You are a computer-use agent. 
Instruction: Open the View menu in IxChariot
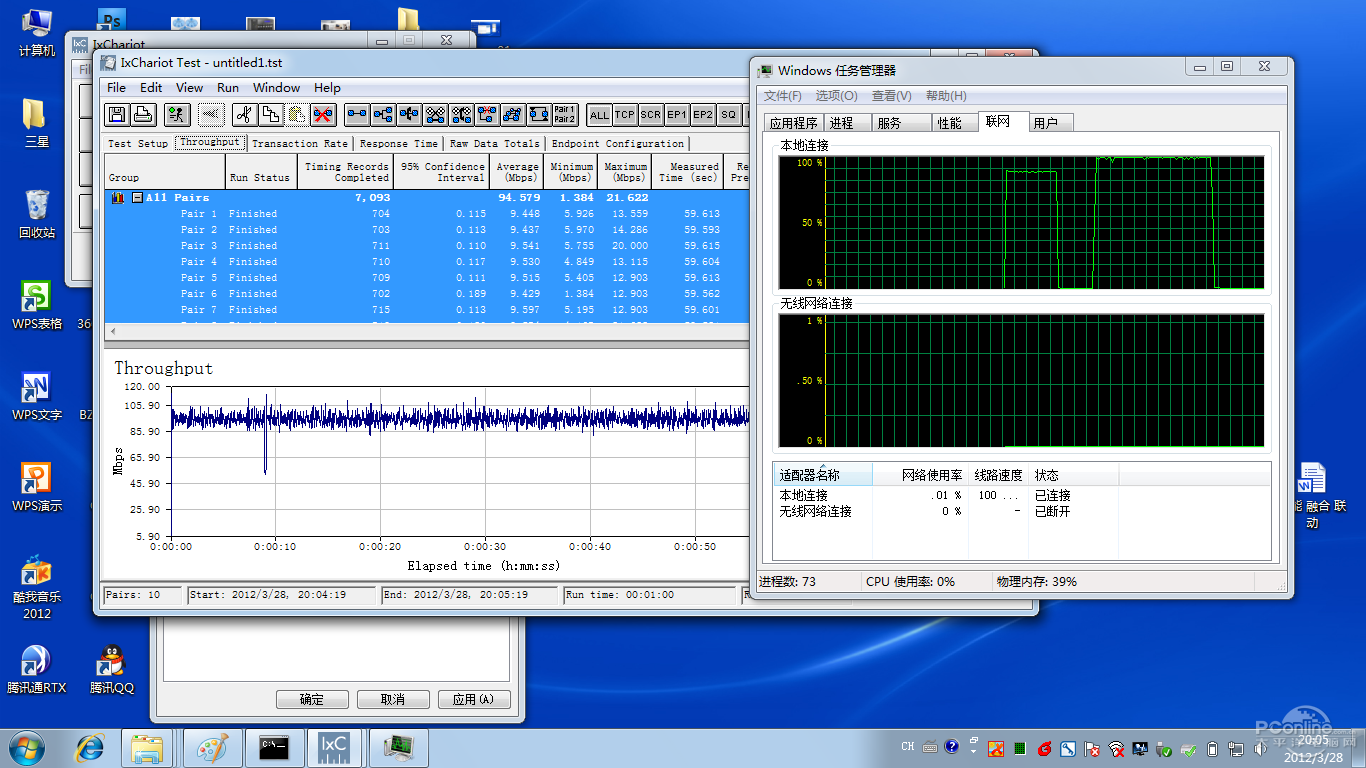(190, 87)
